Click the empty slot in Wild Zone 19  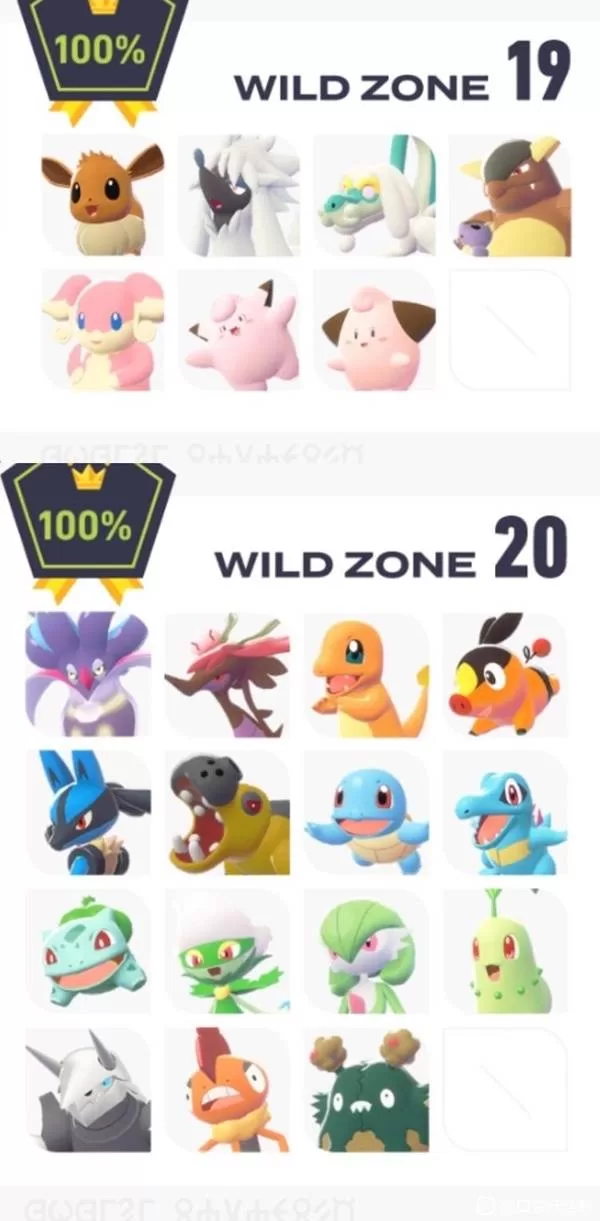510,330
